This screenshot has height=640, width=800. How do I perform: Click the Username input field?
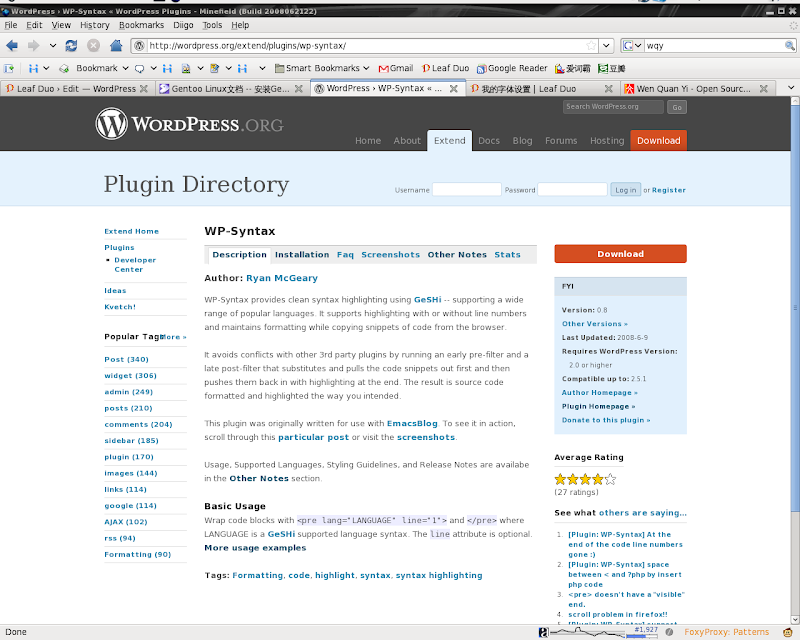pos(466,189)
